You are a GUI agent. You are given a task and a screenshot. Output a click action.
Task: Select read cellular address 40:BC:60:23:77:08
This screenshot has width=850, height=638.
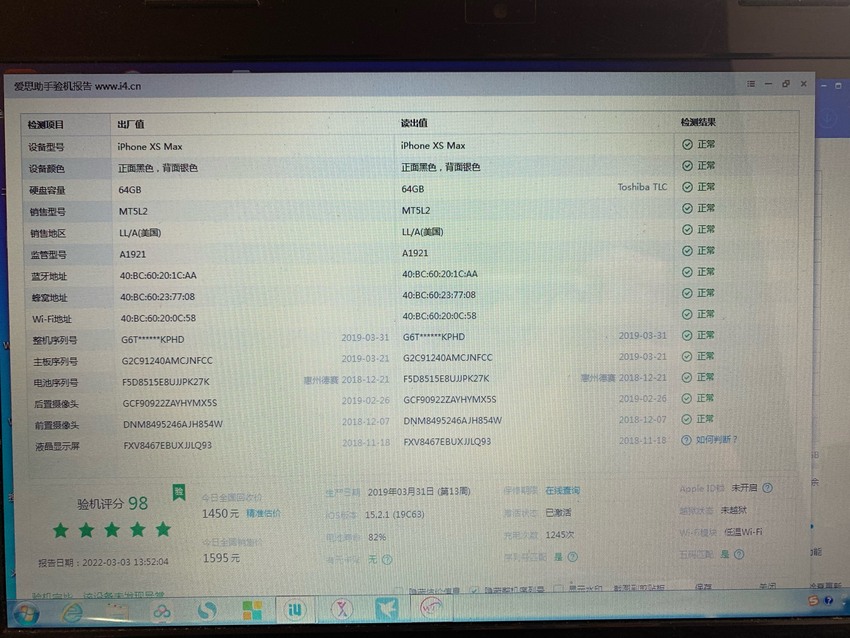[x=439, y=295]
